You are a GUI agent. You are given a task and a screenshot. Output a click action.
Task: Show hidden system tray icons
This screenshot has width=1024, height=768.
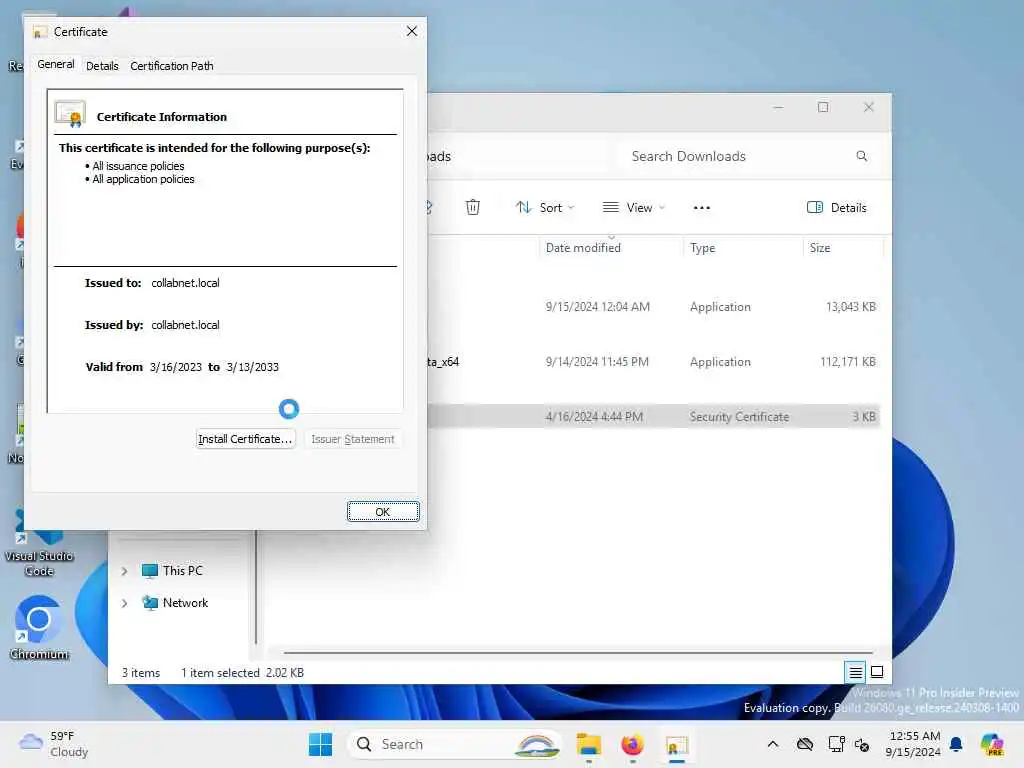click(773, 744)
